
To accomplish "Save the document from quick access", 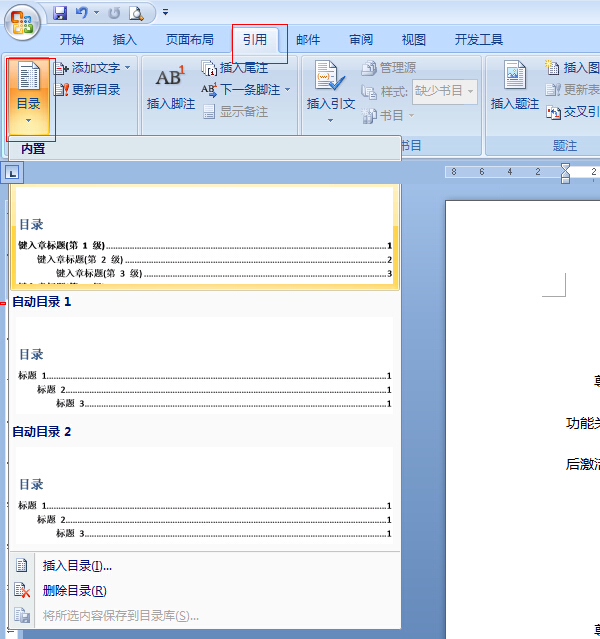I will click(x=60, y=13).
